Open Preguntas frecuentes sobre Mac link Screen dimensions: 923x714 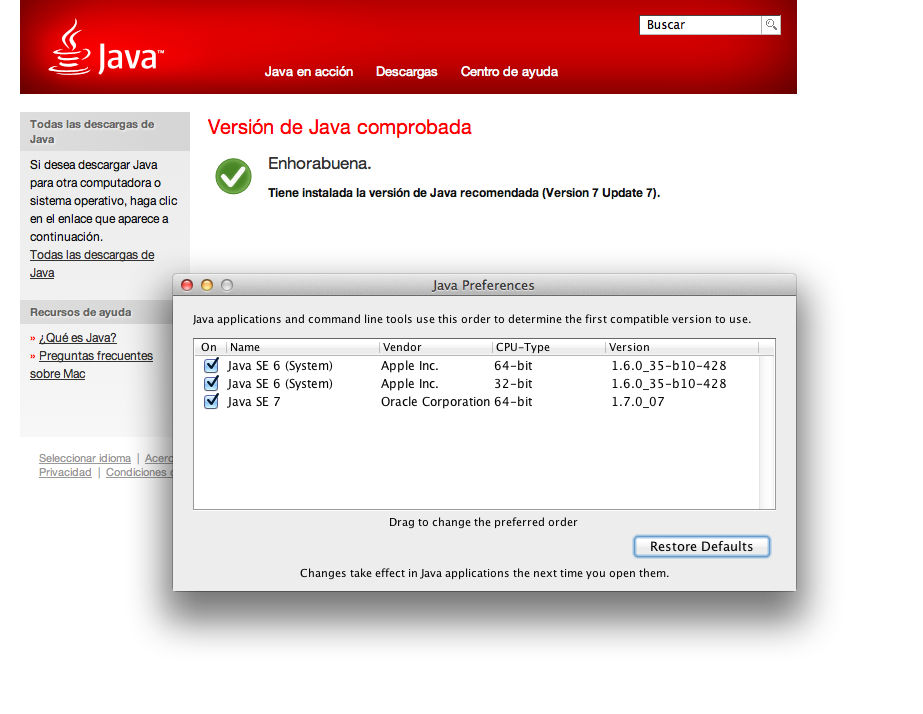coord(91,365)
